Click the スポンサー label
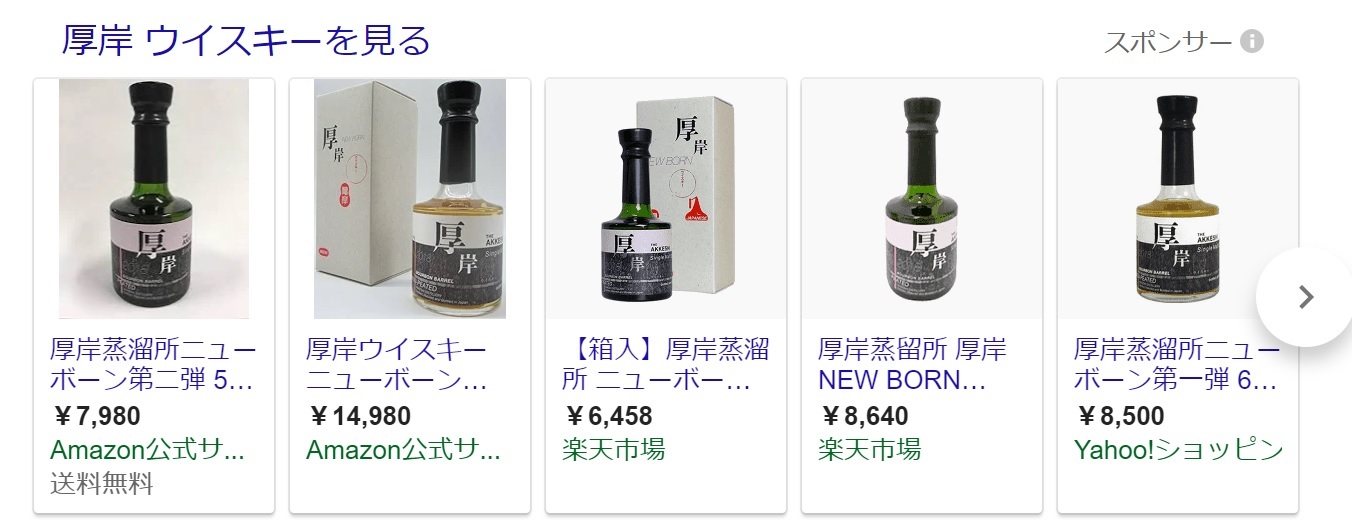 click(1168, 42)
